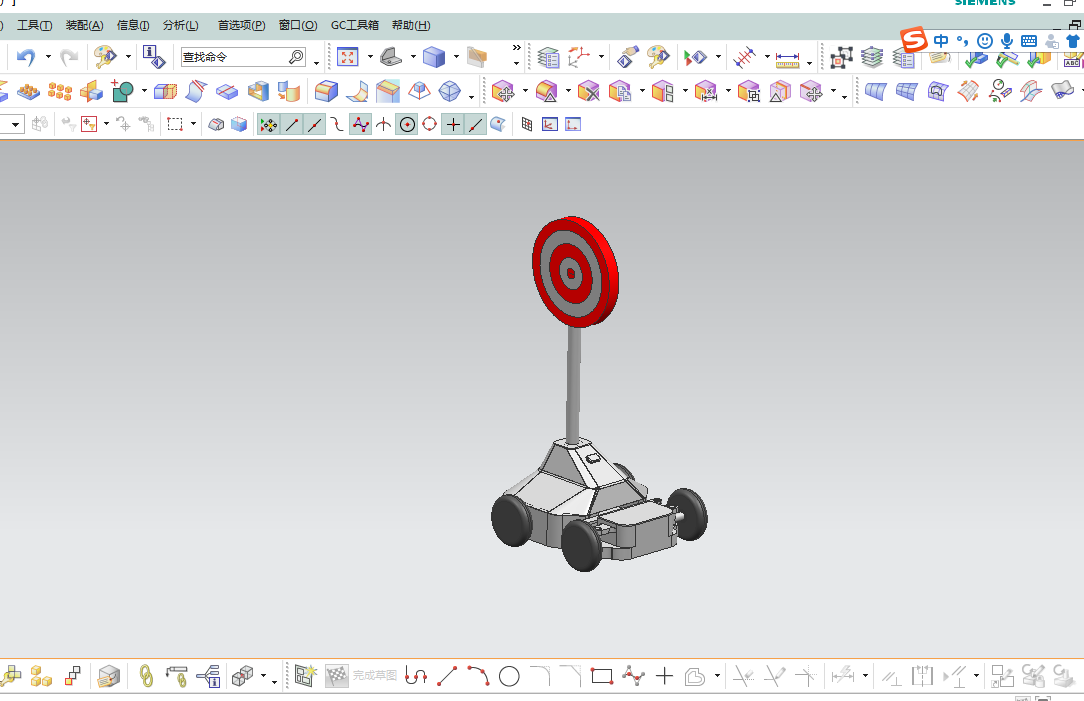Screen dimensions: 1084x701
Task: Click the Sketch line tool in bottom toolbar
Action: tap(447, 676)
